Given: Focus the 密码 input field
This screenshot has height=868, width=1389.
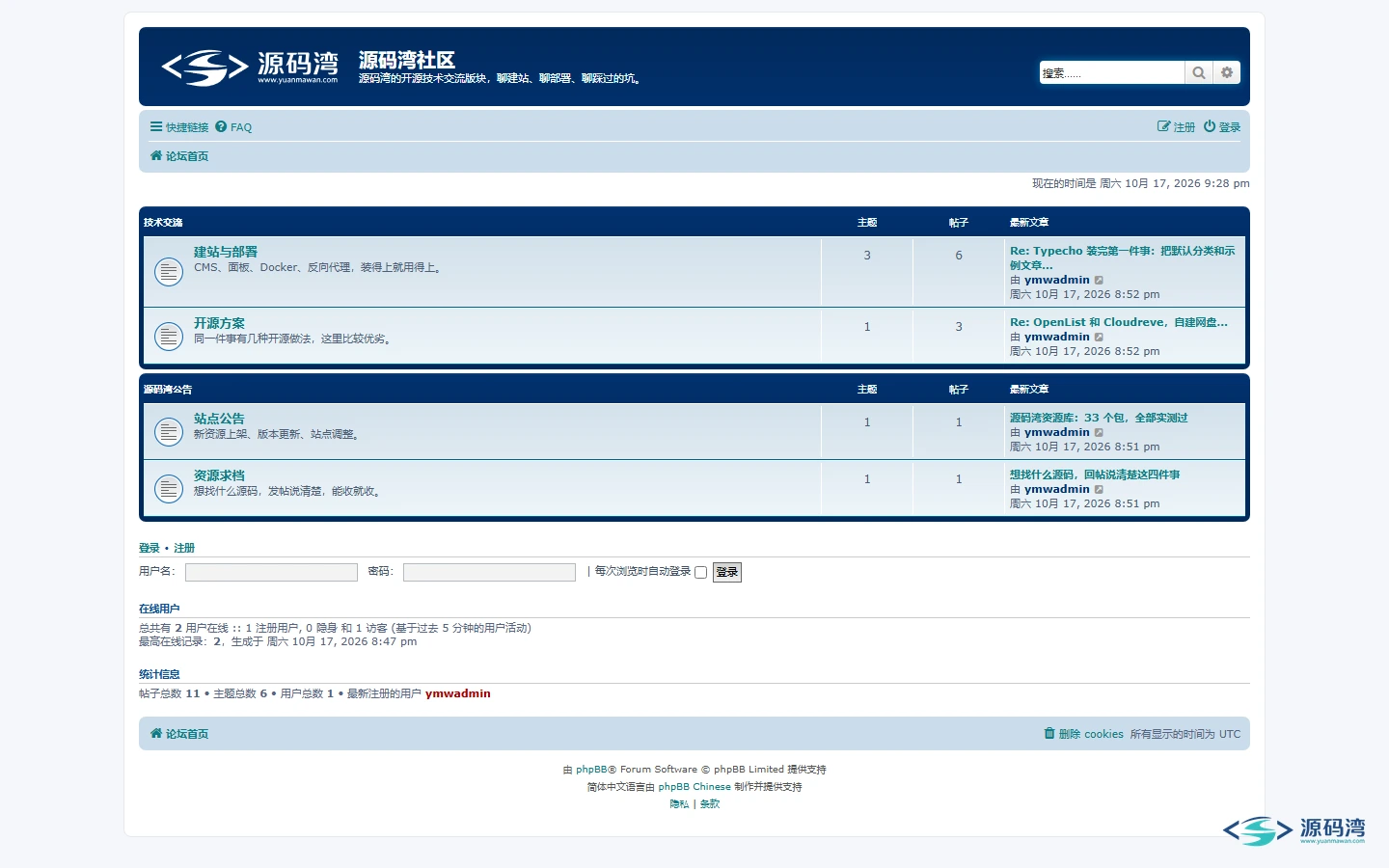Looking at the screenshot, I should pos(489,572).
